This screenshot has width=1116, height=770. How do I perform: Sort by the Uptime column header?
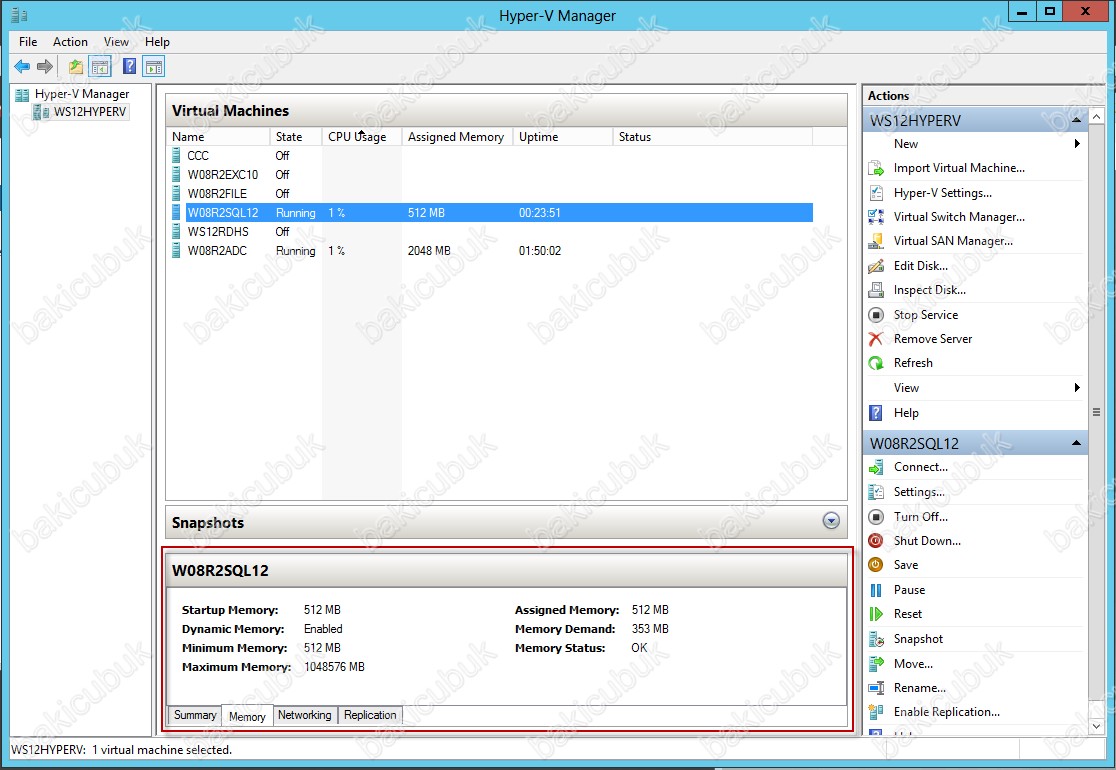click(563, 137)
